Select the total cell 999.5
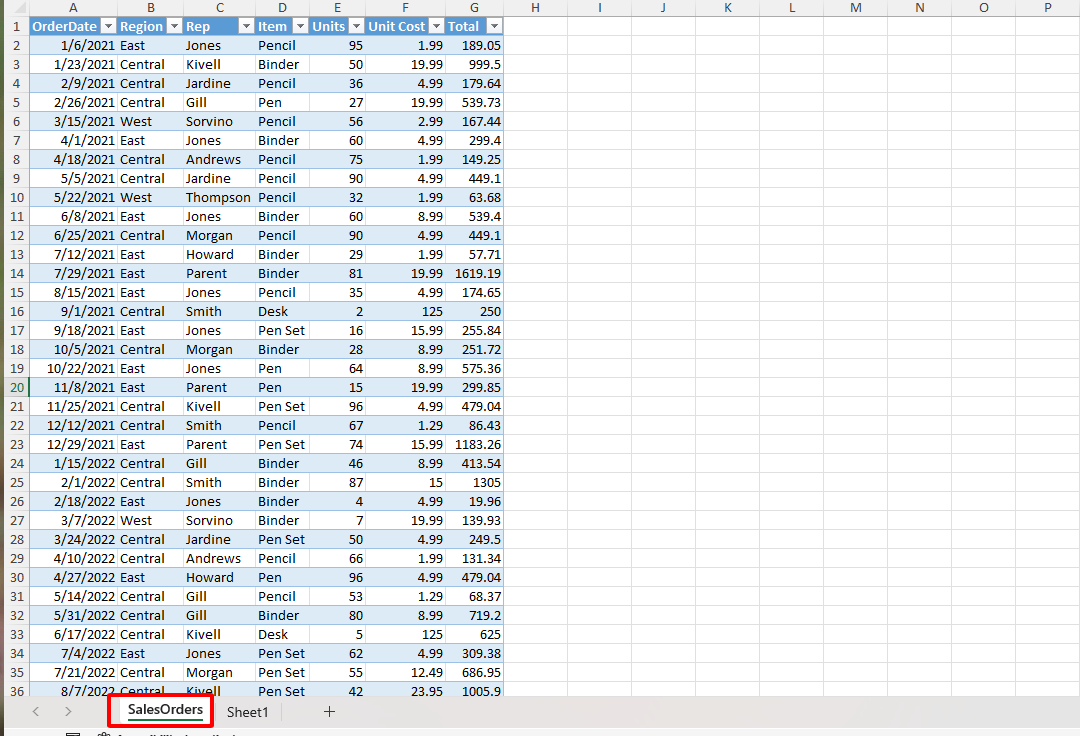Image resolution: width=1080 pixels, height=736 pixels. pyautogui.click(x=475, y=65)
